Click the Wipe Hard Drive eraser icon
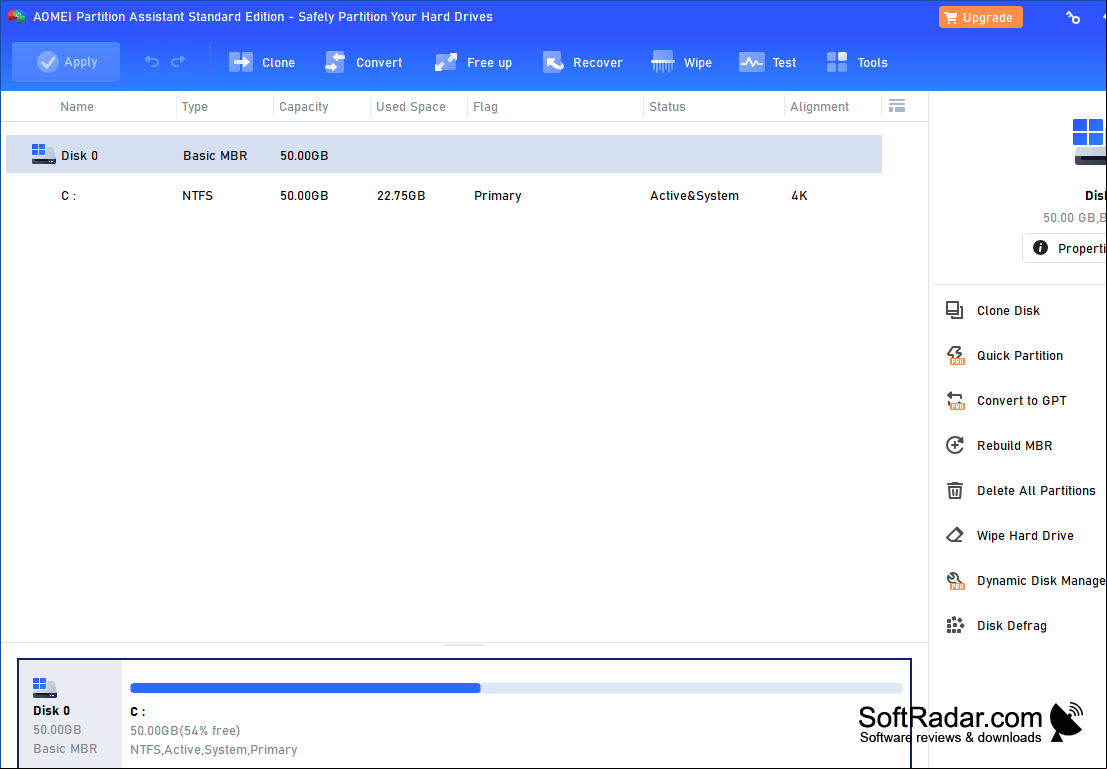Viewport: 1107px width, 769px height. (955, 535)
